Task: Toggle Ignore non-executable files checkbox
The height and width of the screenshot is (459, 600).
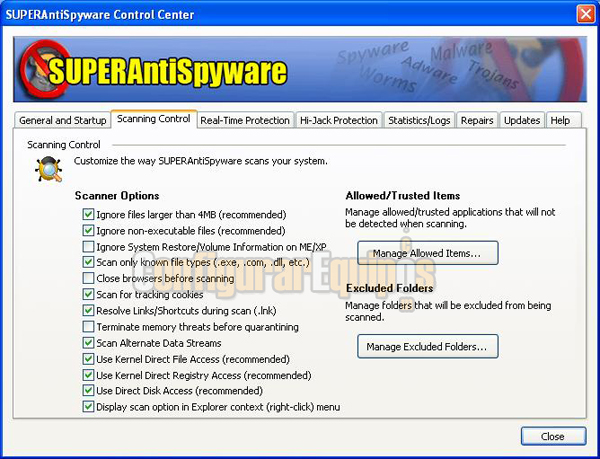Action: coord(88,230)
